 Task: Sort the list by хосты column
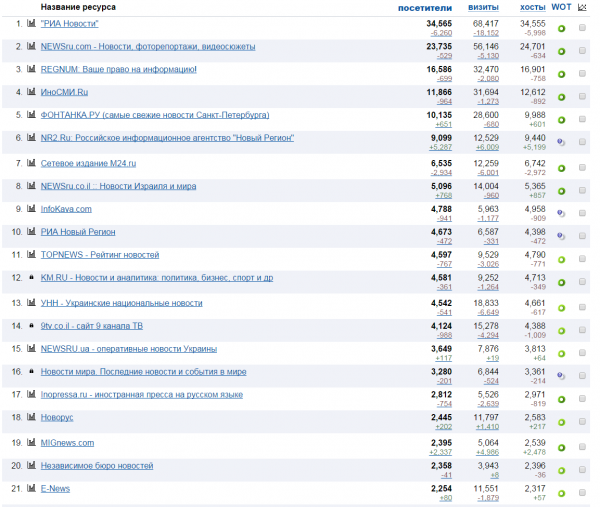click(x=532, y=7)
